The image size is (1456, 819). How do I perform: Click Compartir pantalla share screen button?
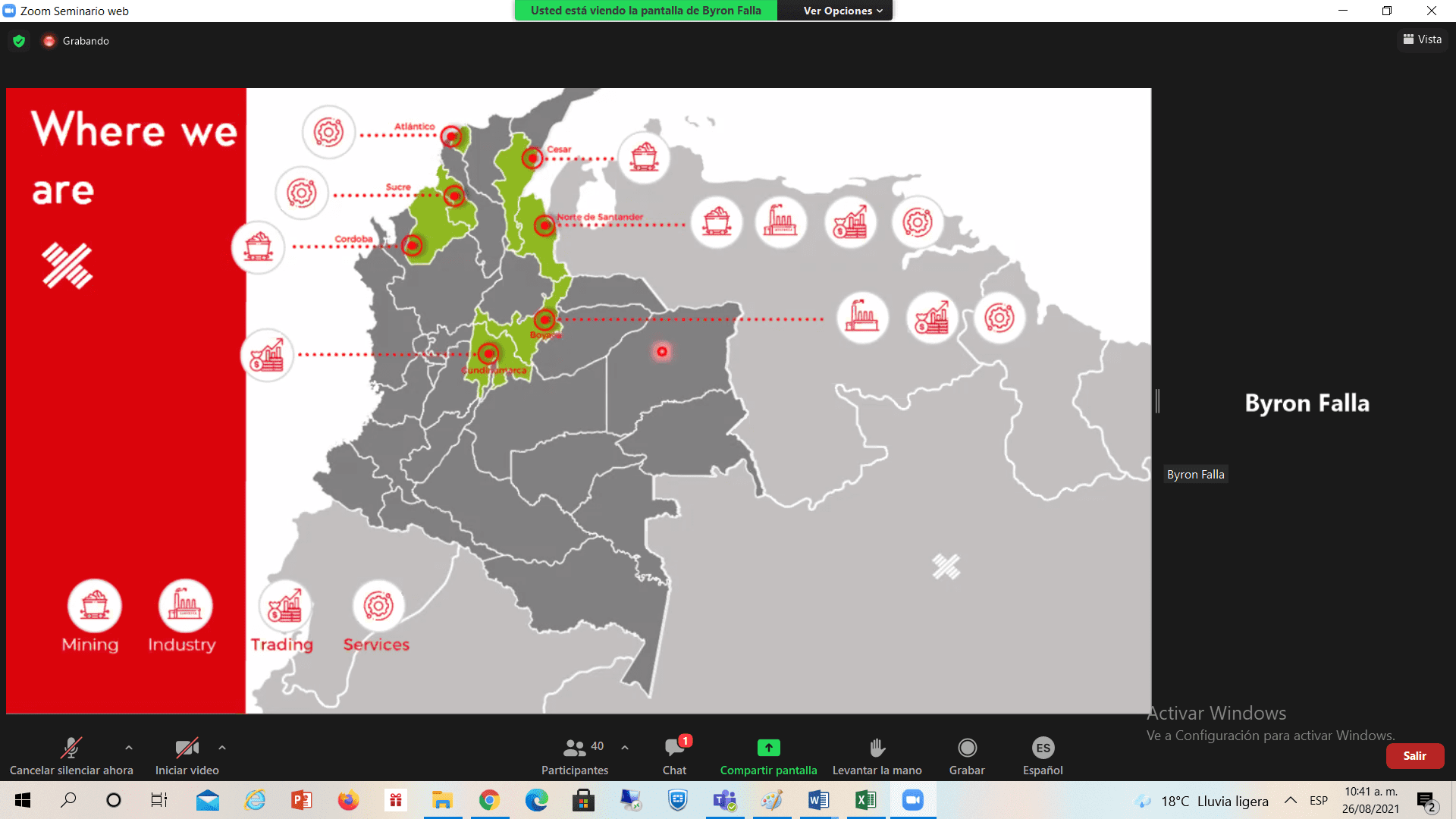pos(768,756)
